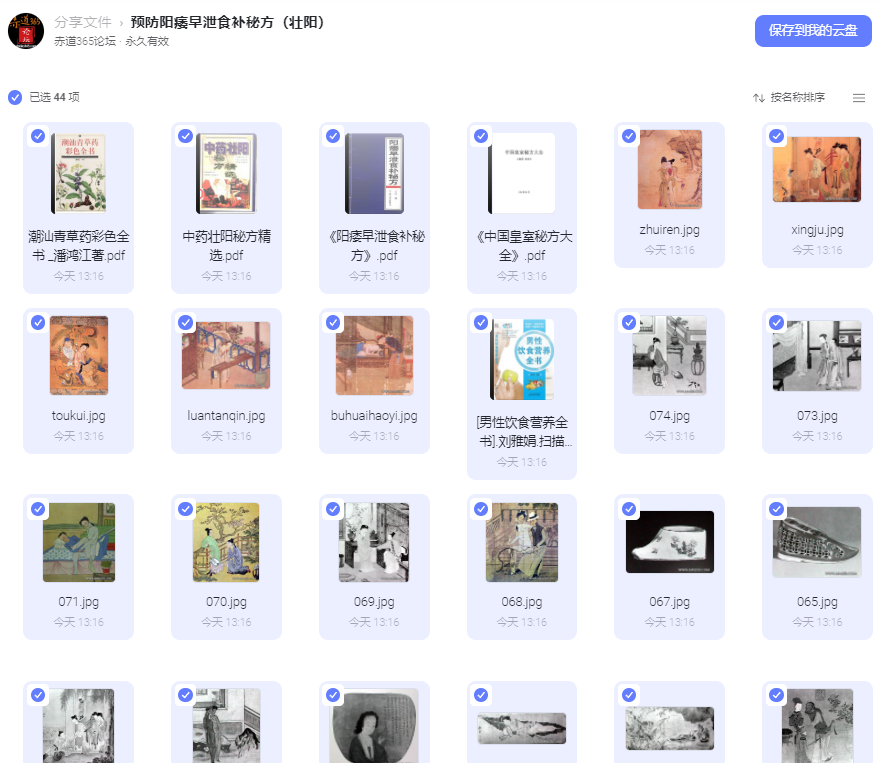Click the file name buhuaihaoyi.jpg
Screen dimensions: 877x763
click(x=374, y=416)
